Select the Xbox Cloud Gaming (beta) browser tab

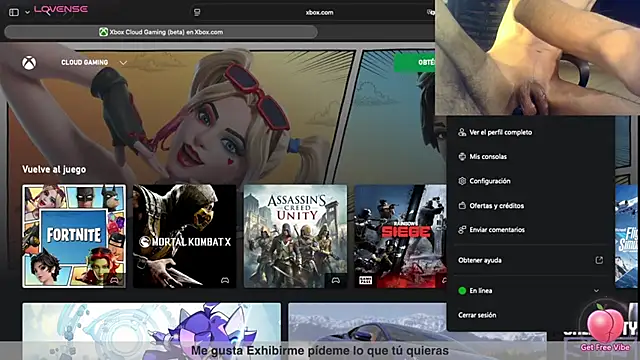pyautogui.click(x=161, y=32)
